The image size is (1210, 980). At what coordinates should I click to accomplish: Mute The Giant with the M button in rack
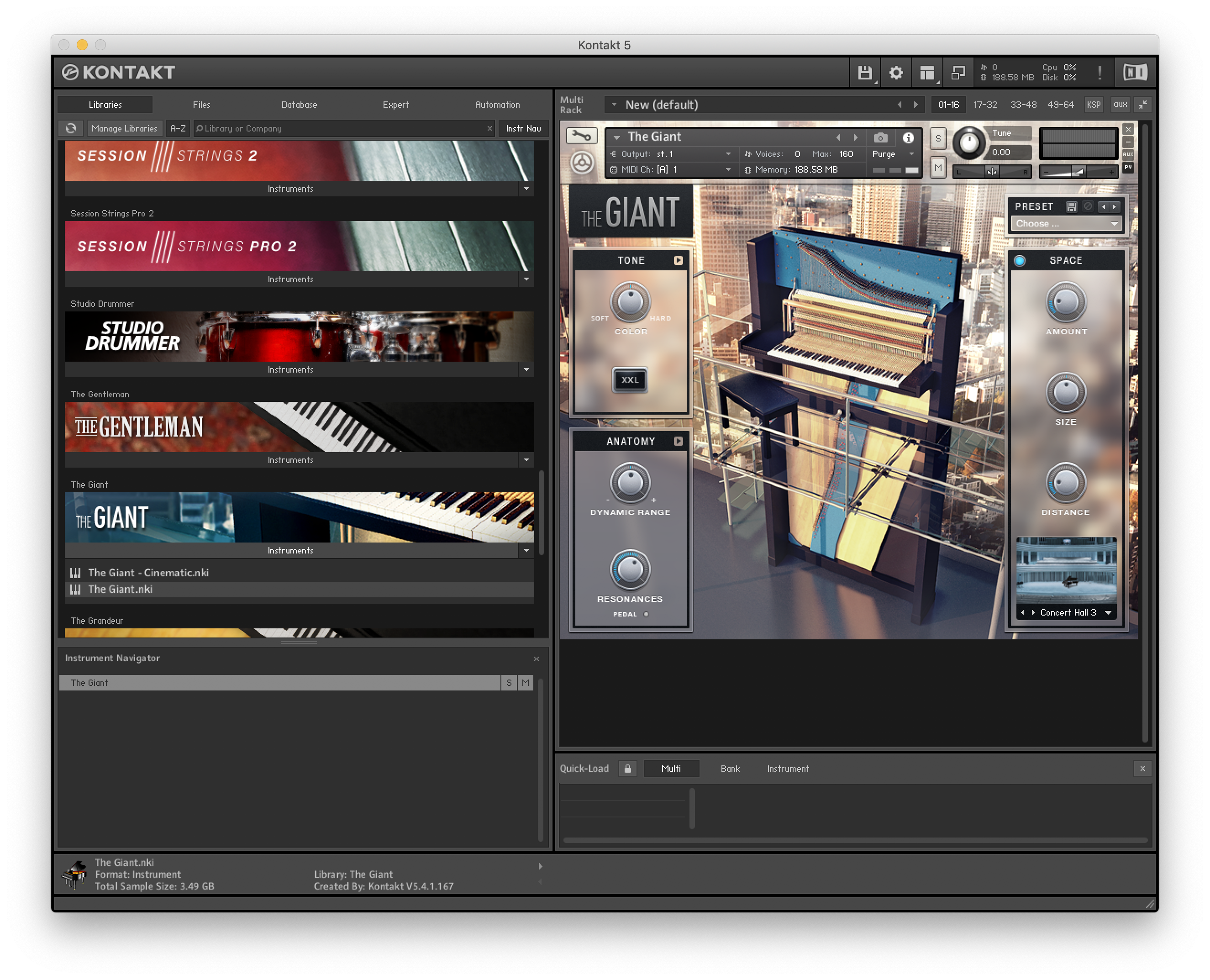point(938,168)
